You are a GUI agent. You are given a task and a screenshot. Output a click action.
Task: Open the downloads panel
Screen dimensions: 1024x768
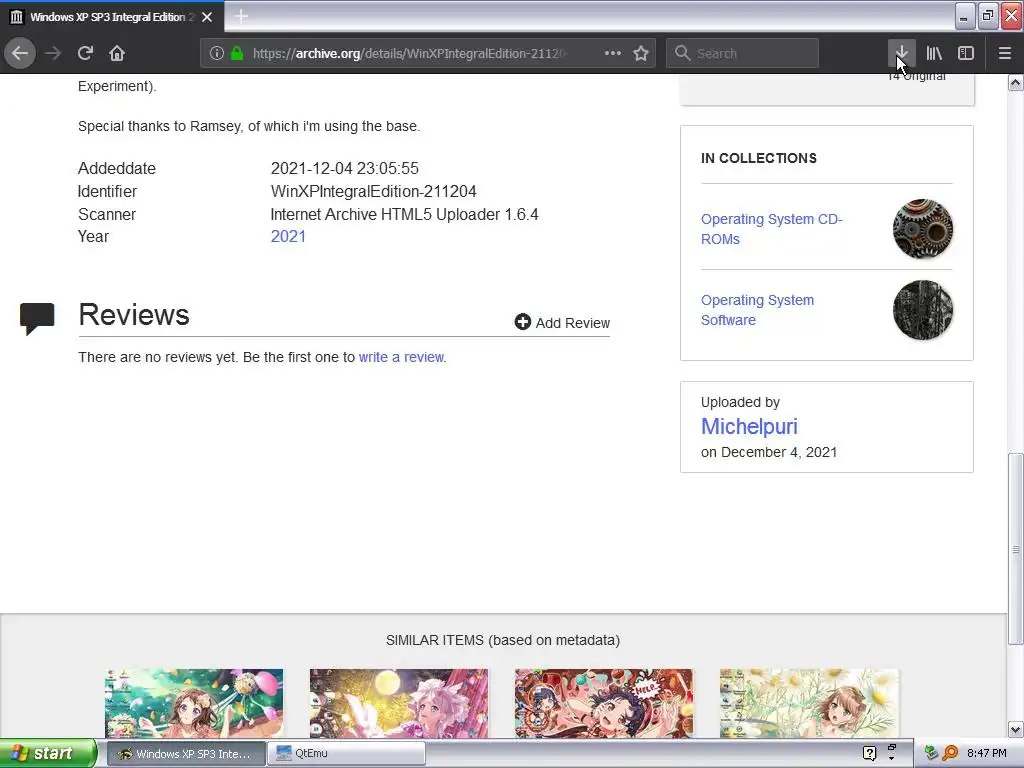tap(902, 53)
